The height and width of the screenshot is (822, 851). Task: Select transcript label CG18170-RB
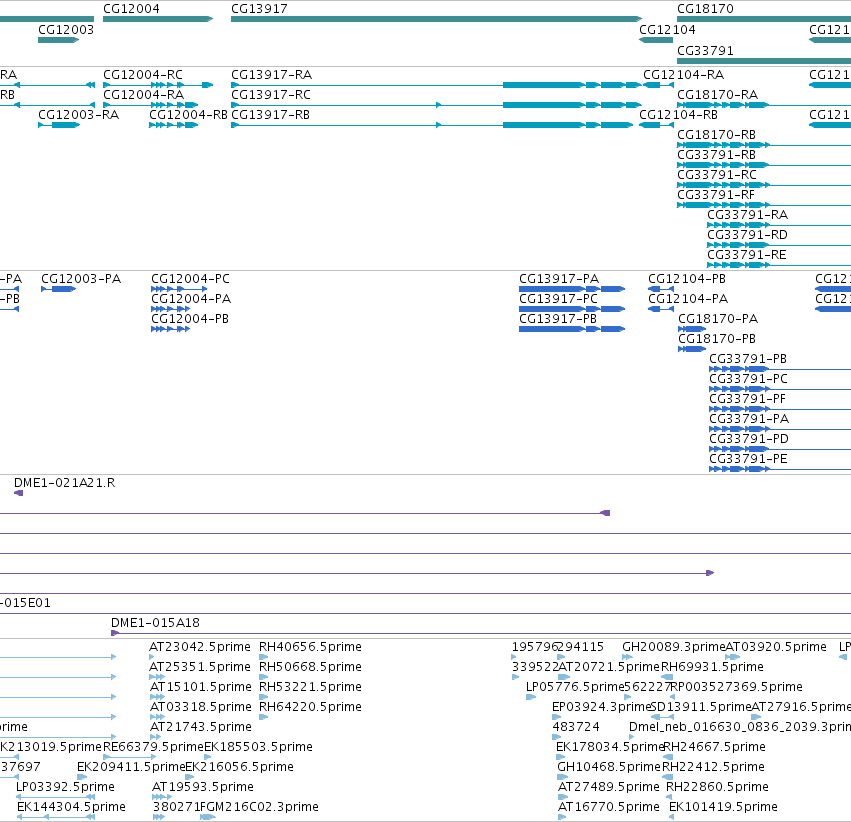click(x=716, y=135)
